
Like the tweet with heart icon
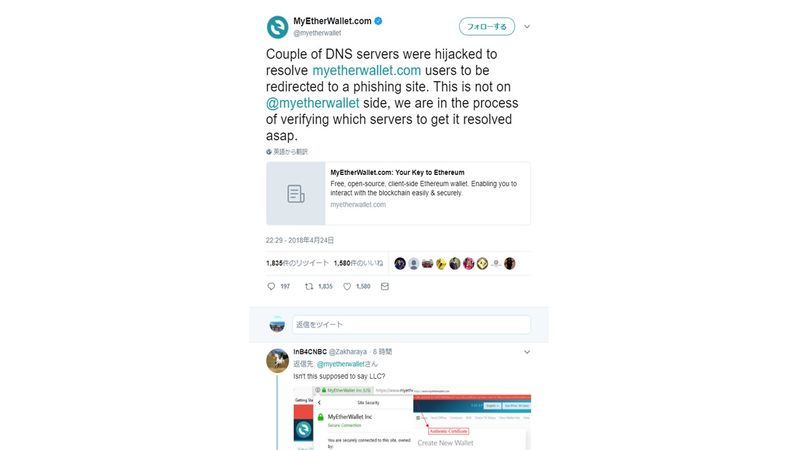point(347,287)
